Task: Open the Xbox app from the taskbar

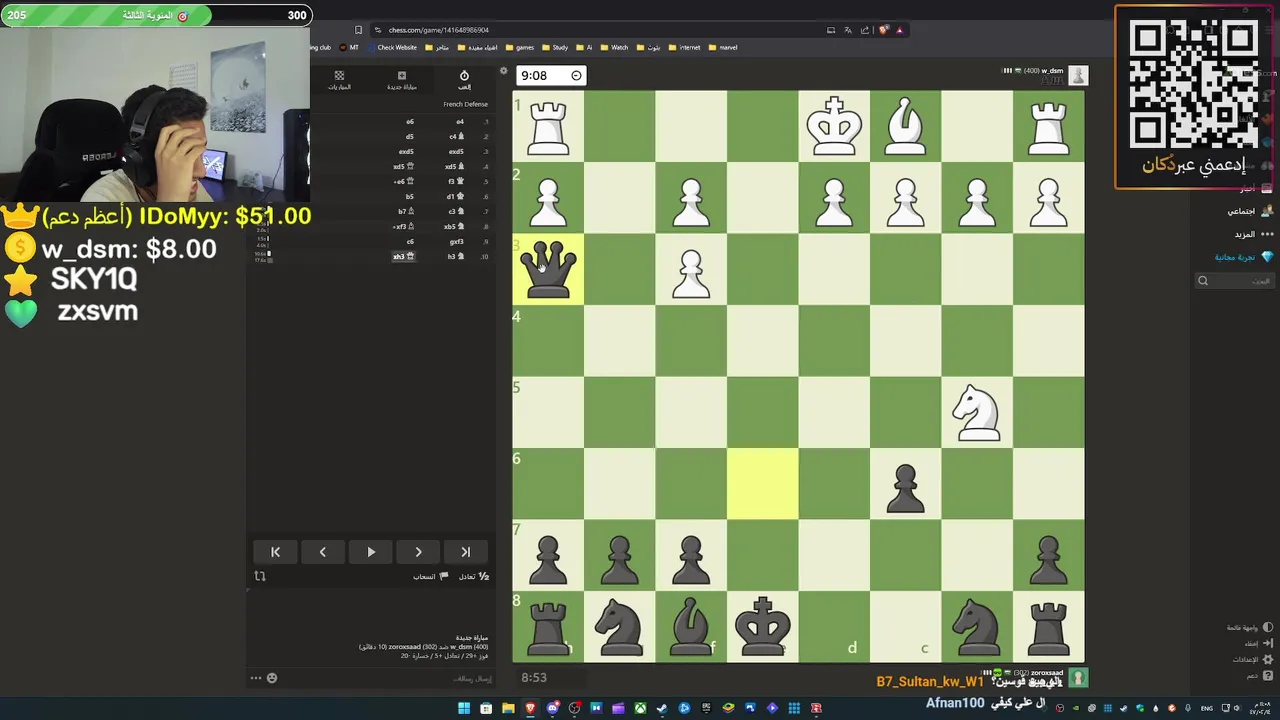Action: [640, 708]
